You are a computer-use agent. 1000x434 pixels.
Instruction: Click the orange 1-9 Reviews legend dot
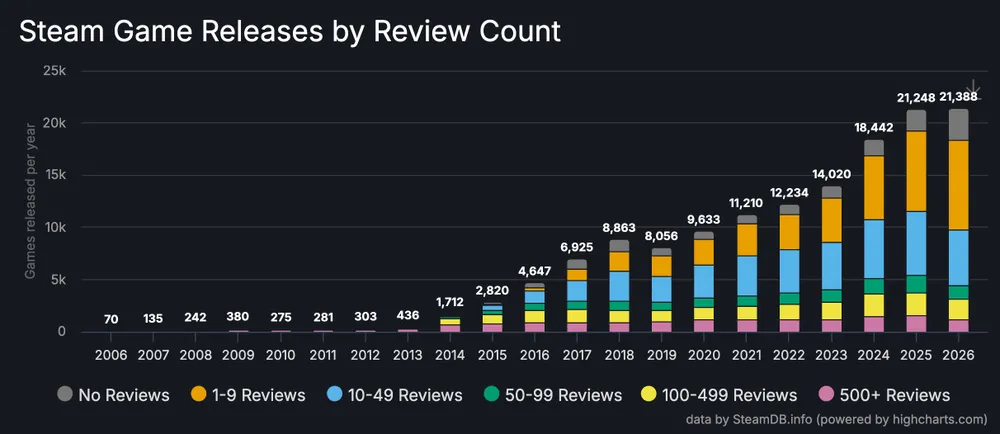pos(199,394)
